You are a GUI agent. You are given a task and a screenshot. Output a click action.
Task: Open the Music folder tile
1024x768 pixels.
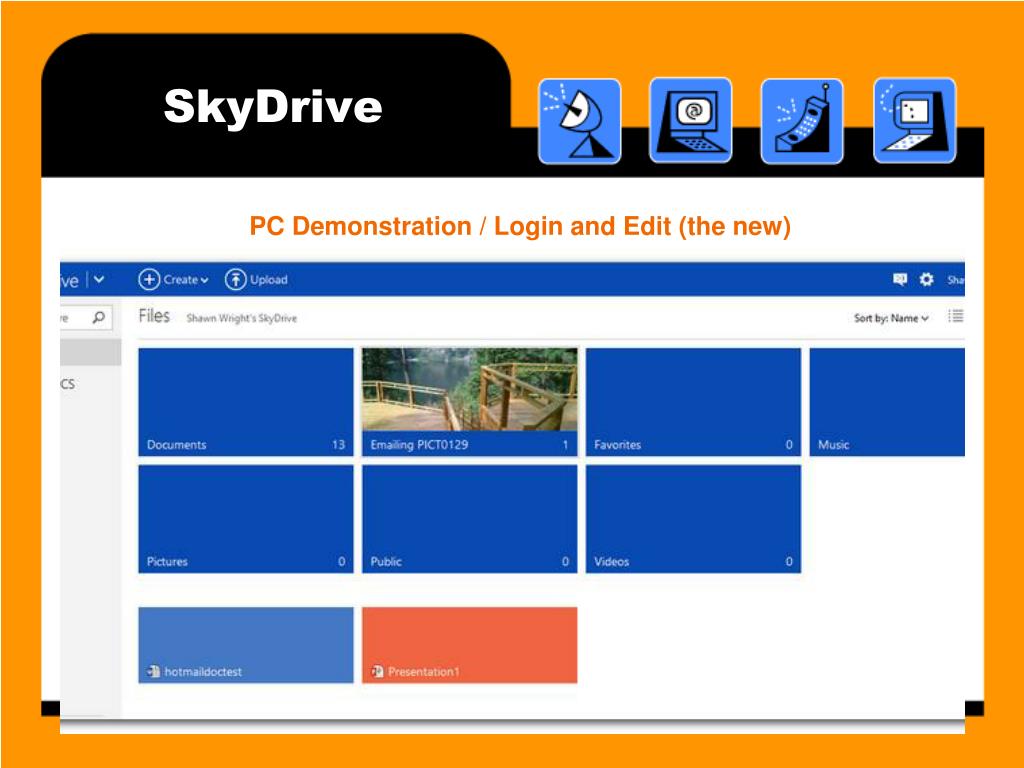[x=887, y=402]
